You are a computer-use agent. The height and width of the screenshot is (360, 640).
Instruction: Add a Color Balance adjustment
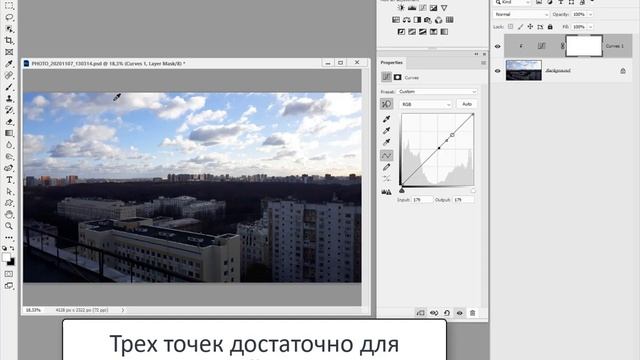pos(407,20)
